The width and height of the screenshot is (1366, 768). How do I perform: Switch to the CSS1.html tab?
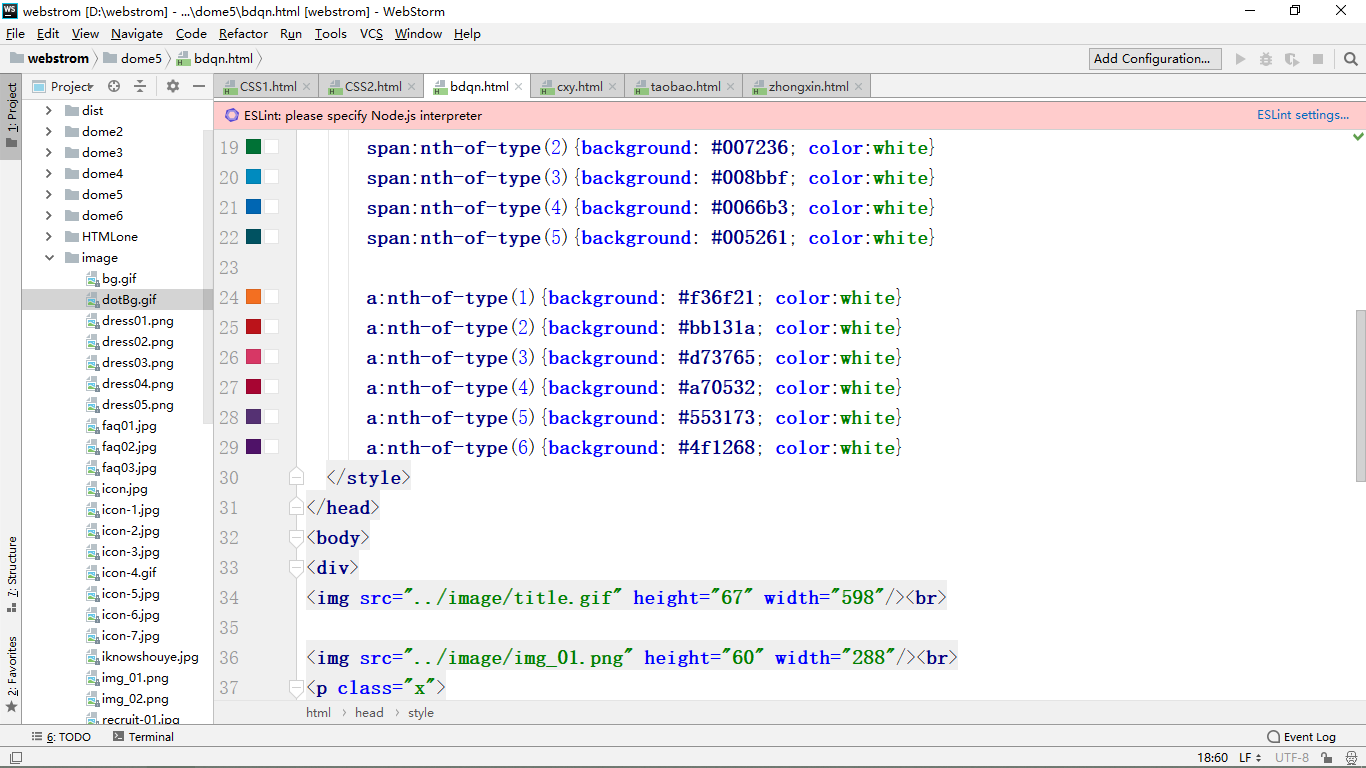pos(268,87)
